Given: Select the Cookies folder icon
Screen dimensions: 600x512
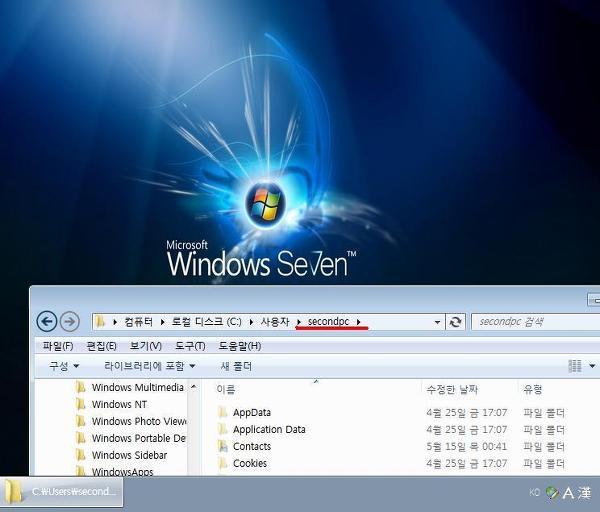Looking at the screenshot, I should click(x=222, y=463).
